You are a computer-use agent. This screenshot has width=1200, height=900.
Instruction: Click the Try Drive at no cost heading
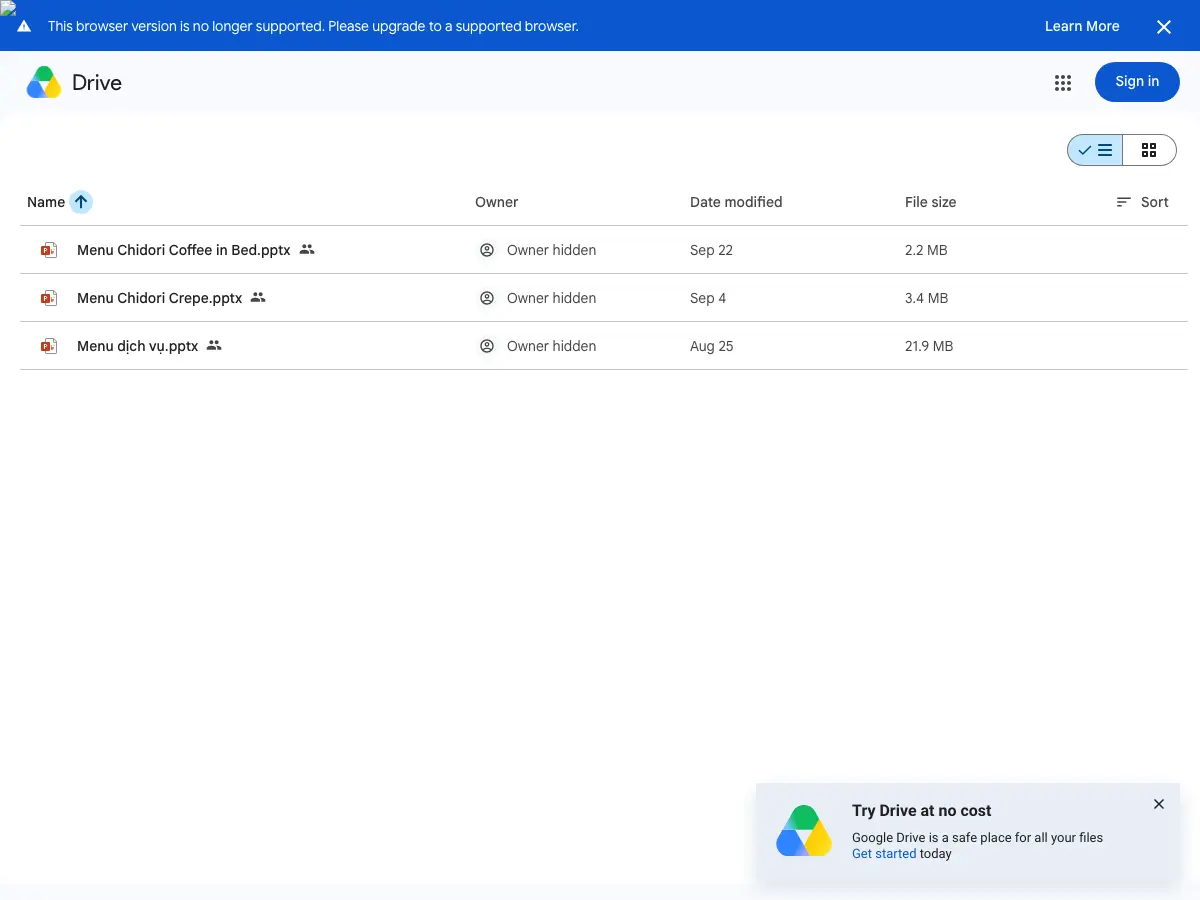coord(921,811)
